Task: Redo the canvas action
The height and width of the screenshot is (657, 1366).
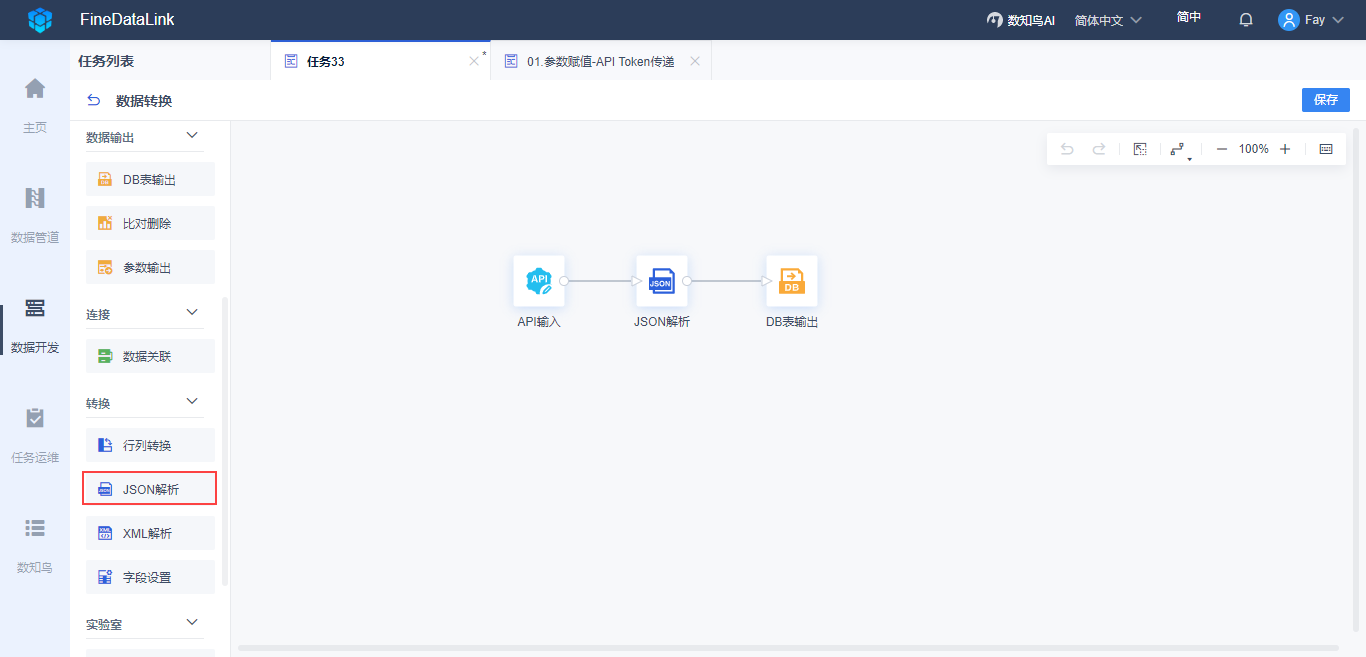Action: [1099, 149]
